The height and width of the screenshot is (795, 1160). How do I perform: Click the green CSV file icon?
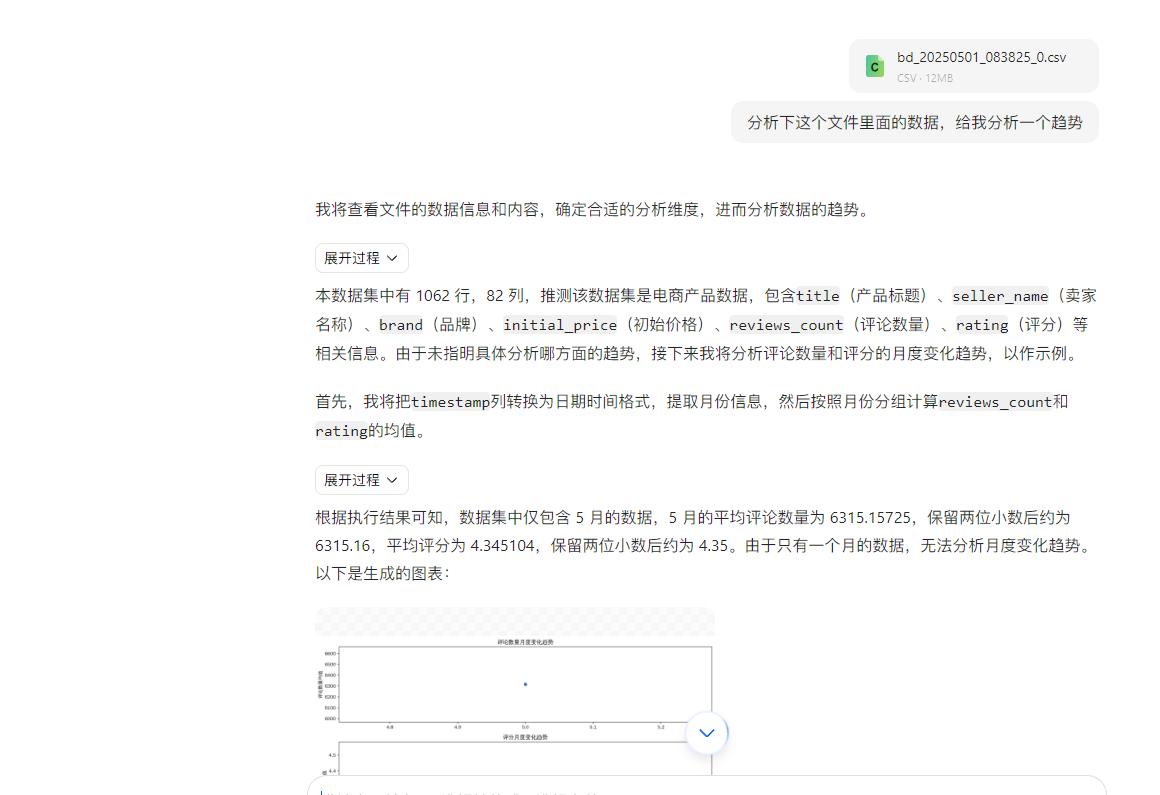pos(875,66)
